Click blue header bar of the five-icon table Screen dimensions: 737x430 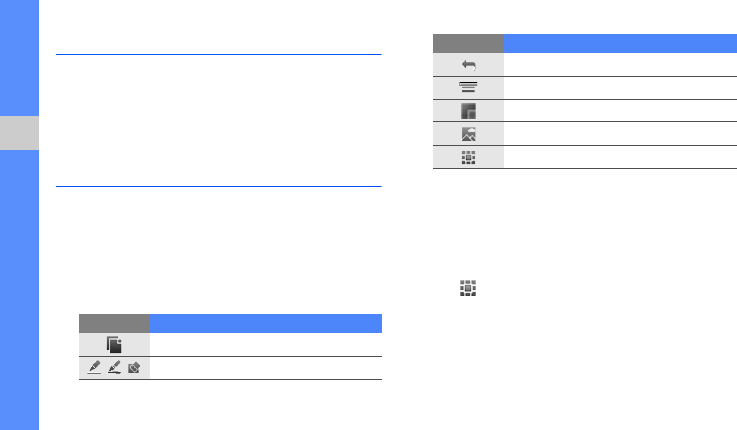[620, 43]
